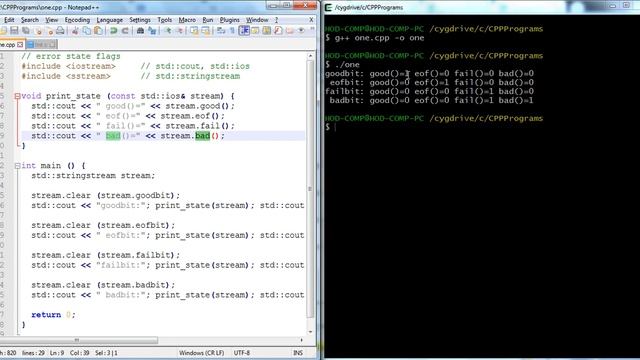Open the Language menu
640x360 pixels.
coord(109,20)
